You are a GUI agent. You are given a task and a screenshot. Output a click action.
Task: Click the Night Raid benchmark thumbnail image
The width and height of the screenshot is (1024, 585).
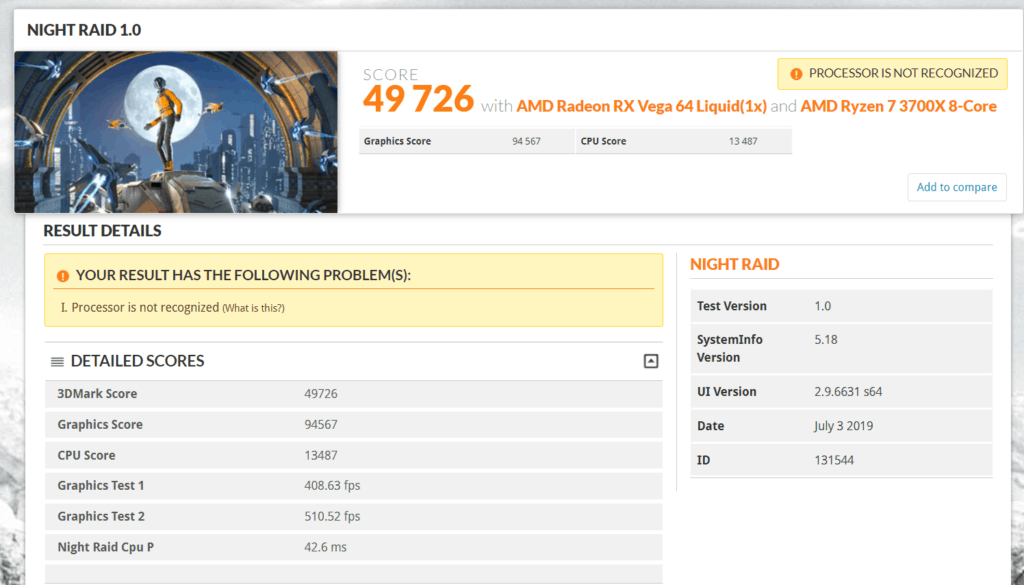(x=176, y=132)
